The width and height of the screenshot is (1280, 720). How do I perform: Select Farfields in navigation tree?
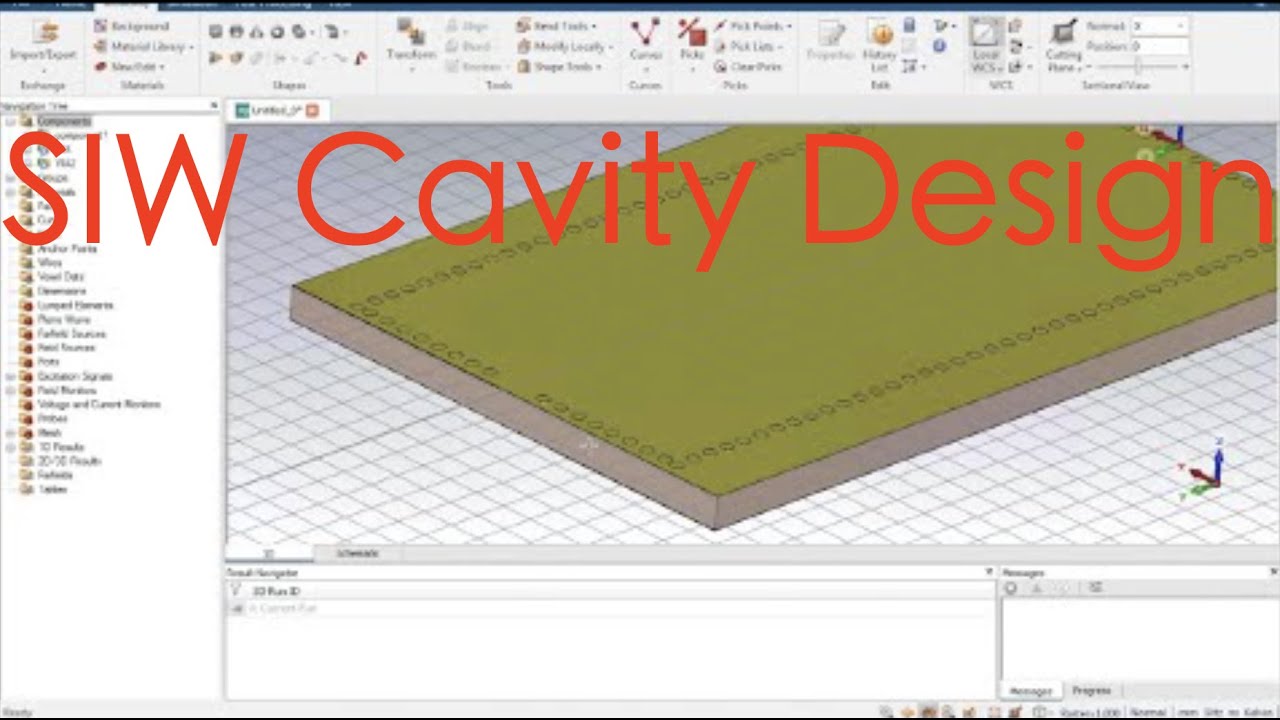coord(54,475)
